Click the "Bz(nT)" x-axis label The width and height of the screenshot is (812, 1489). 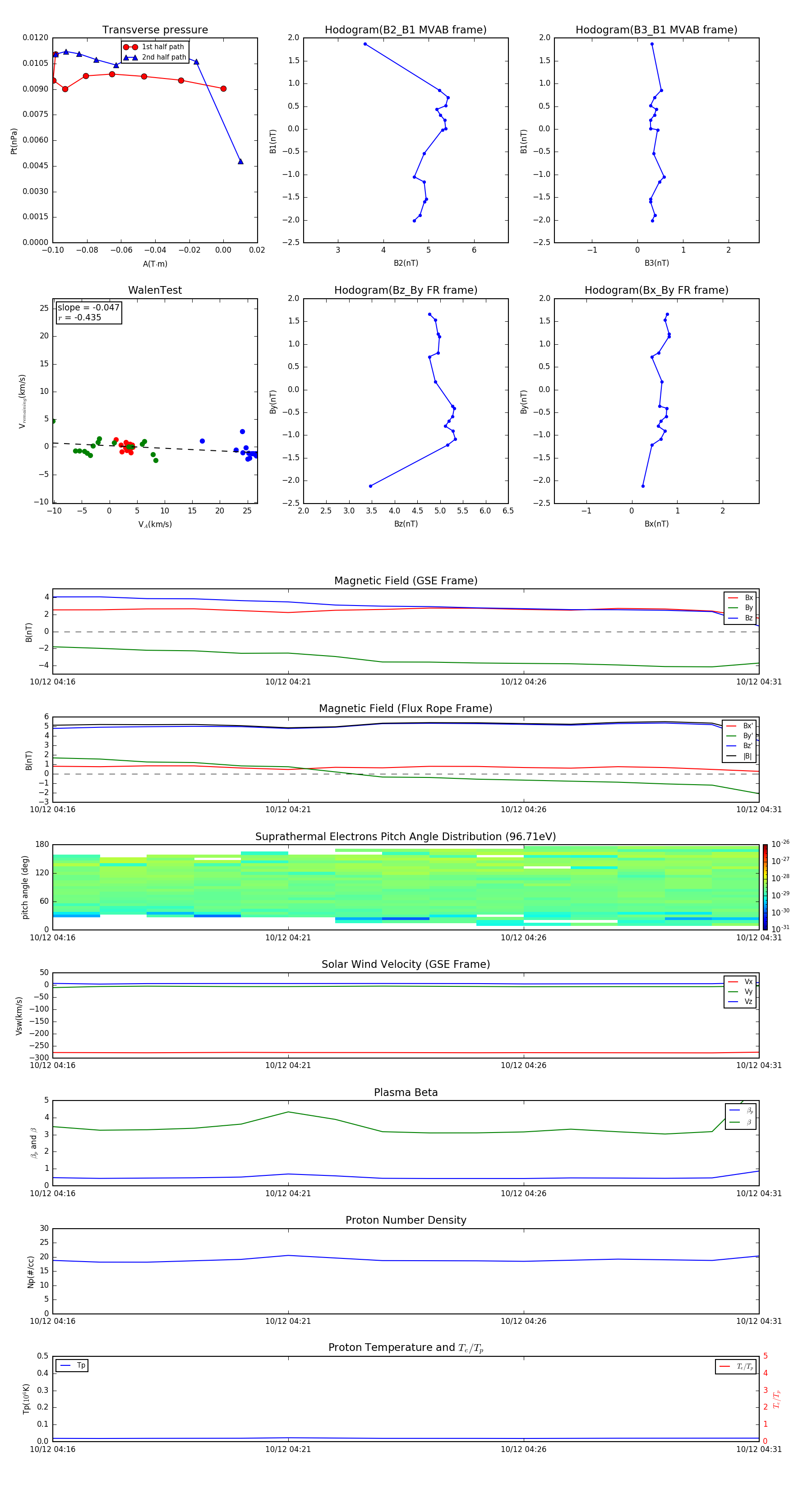406,524
